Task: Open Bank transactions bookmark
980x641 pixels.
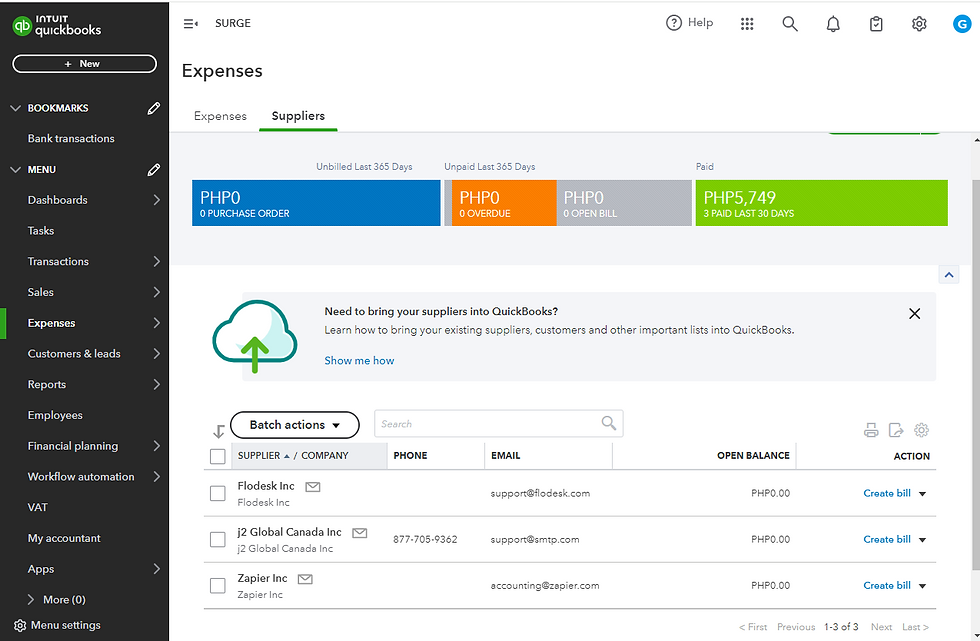Action: 71,139
